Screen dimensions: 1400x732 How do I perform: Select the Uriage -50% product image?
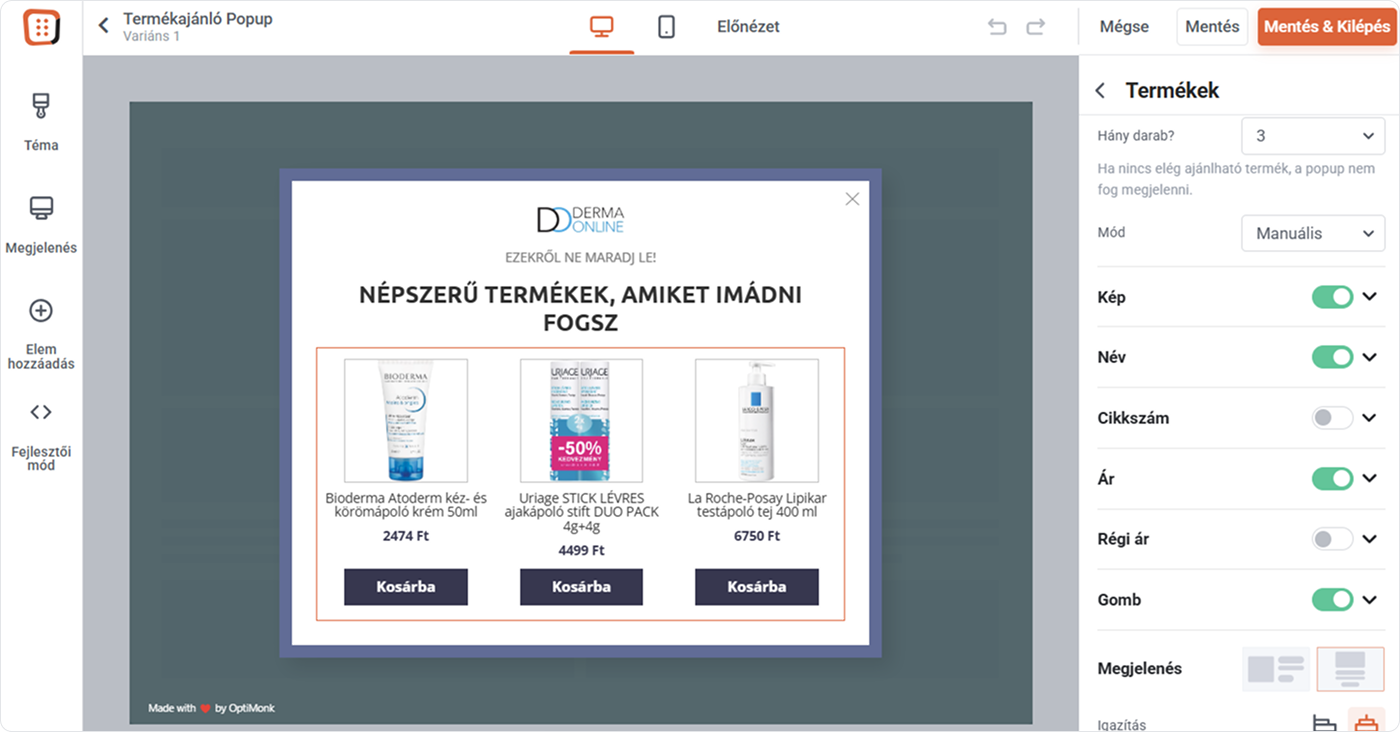[x=581, y=421]
